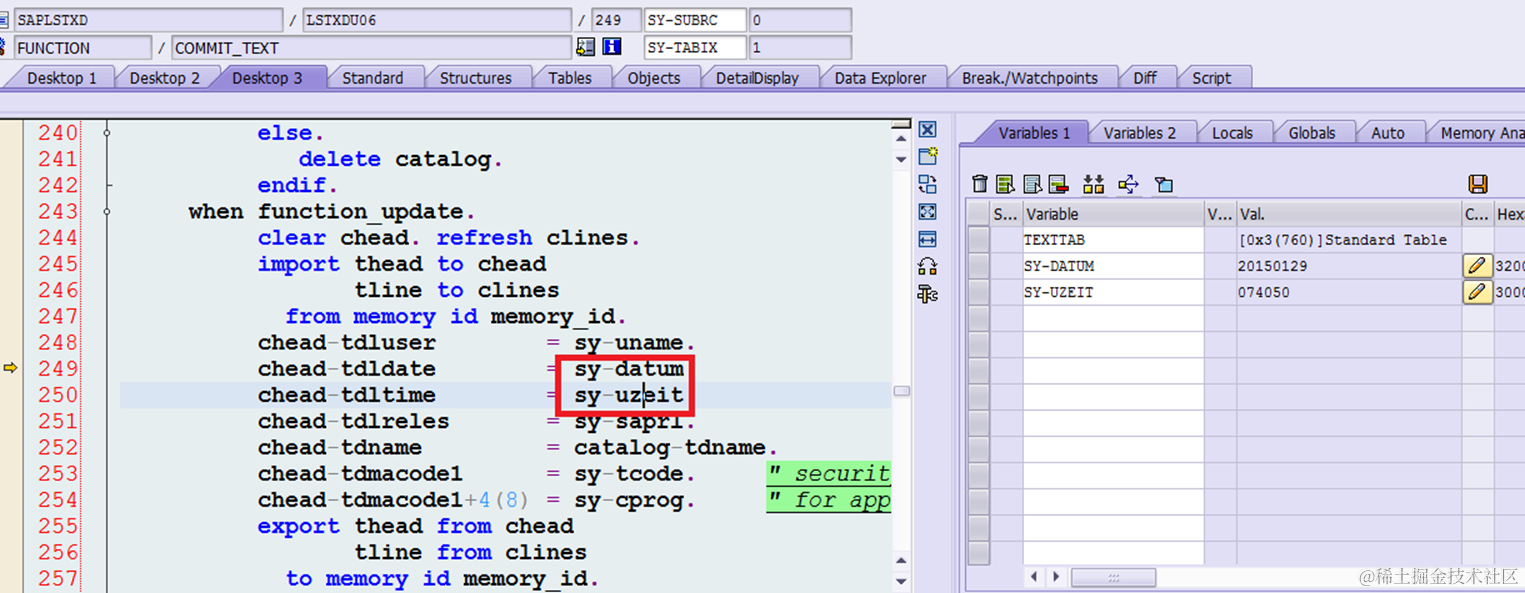
Task: Select the row header of the TEXTTAB row
Action: (x=978, y=240)
